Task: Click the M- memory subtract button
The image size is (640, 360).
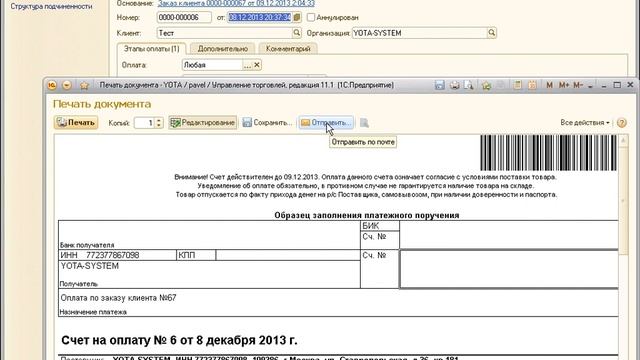Action: [578, 85]
